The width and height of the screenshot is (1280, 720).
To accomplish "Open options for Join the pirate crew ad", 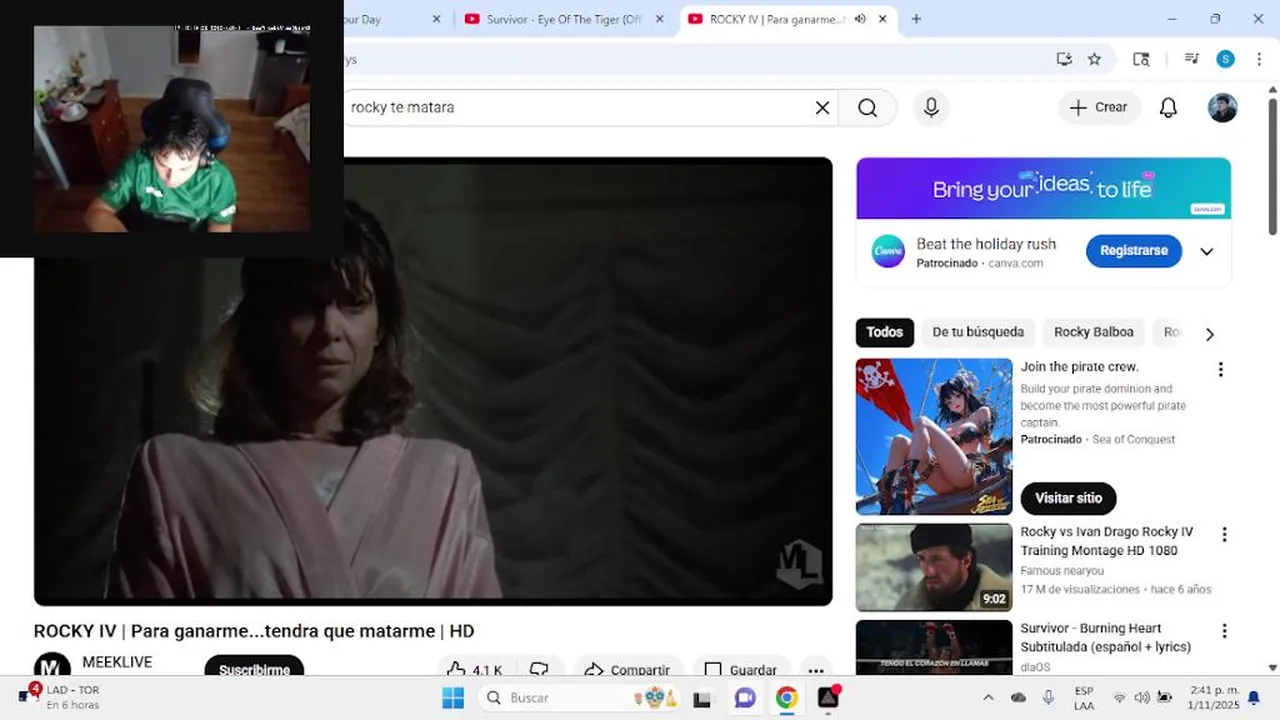I will pyautogui.click(x=1220, y=370).
